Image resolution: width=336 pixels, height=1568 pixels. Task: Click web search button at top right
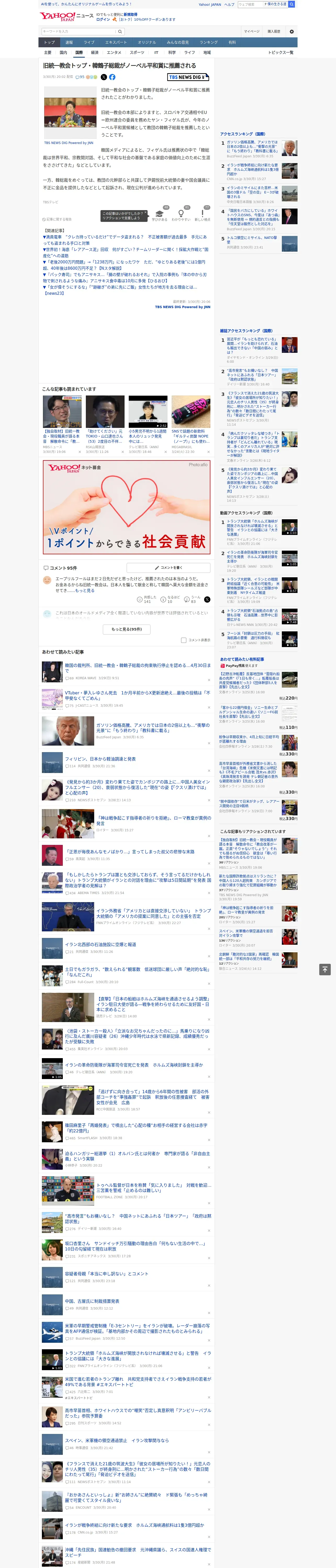pyautogui.click(x=292, y=4)
